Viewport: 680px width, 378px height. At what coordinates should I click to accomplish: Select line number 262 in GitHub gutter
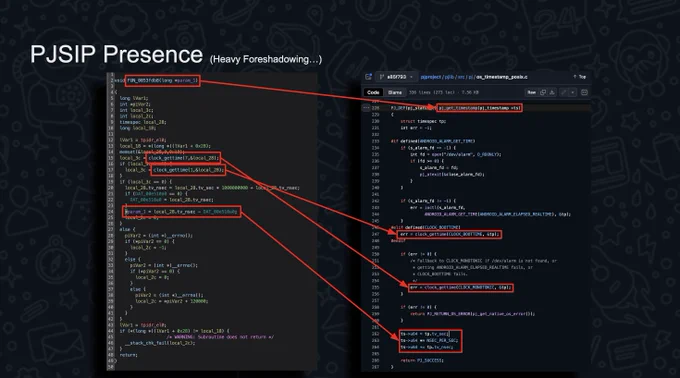(x=375, y=334)
